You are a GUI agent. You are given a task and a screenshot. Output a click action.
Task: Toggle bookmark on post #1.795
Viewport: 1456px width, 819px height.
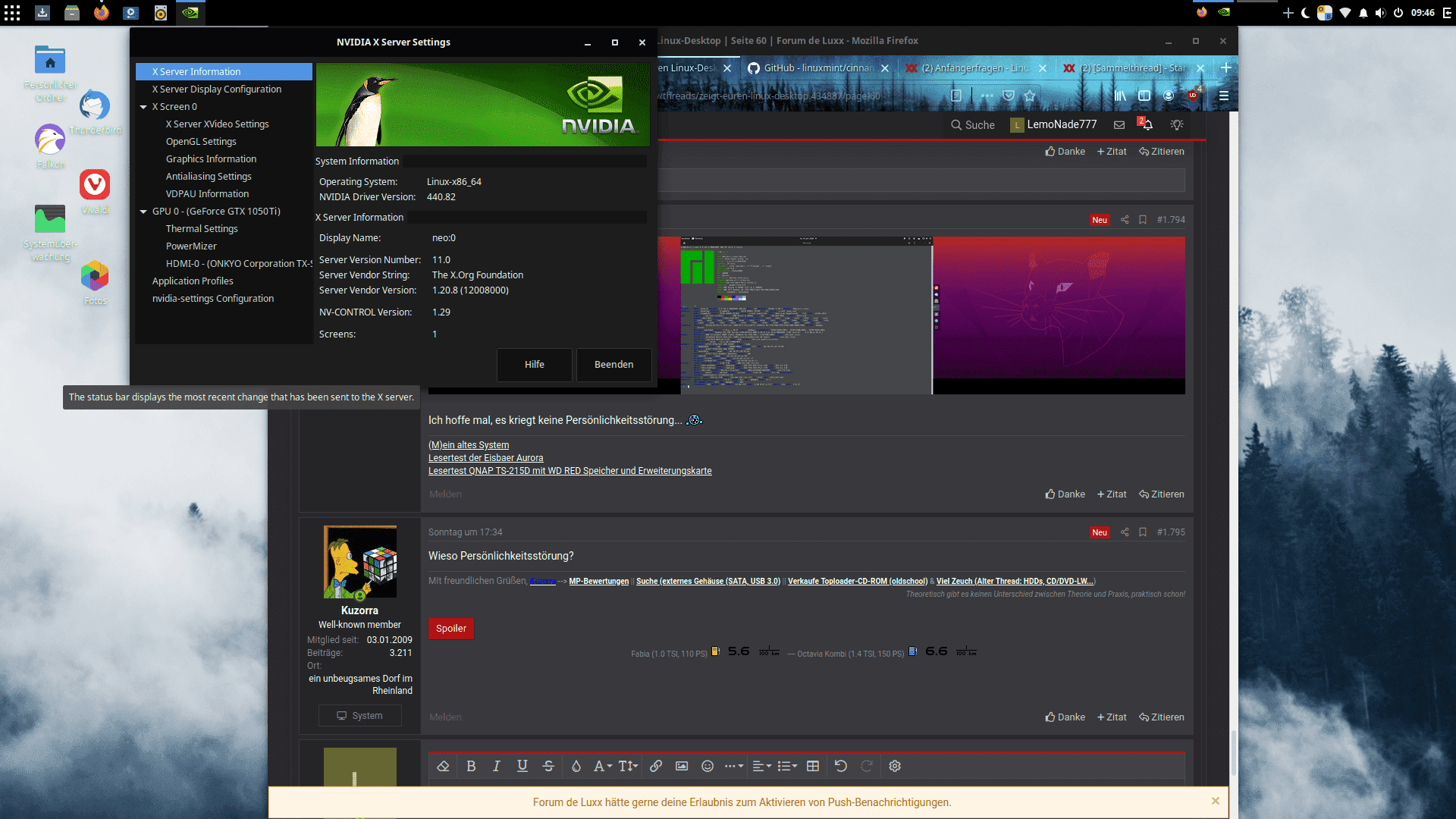pos(1143,532)
